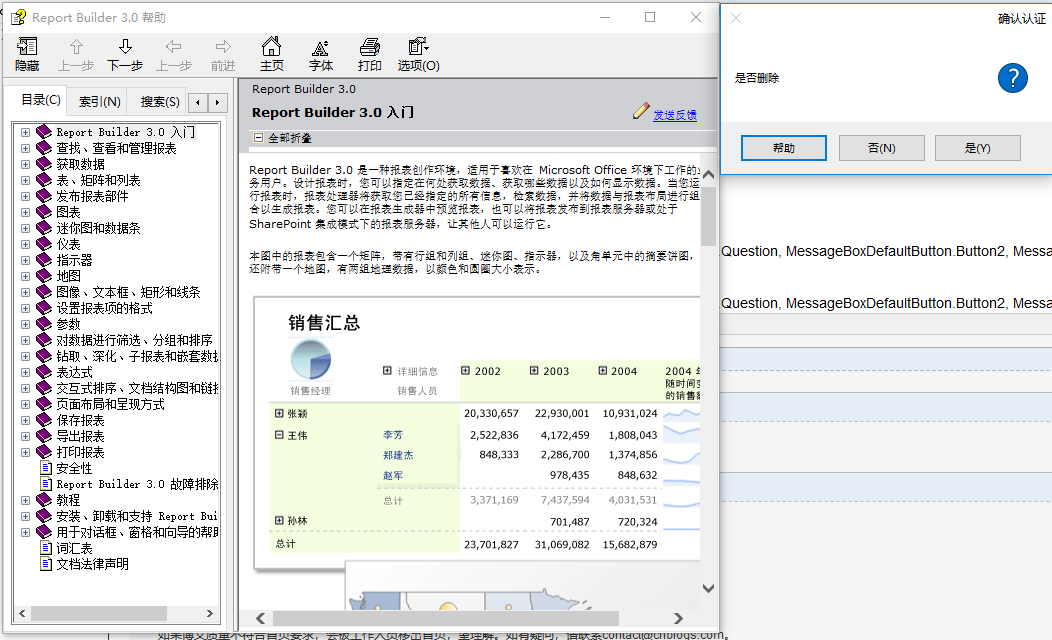This screenshot has height=640, width=1052.
Task: Click the page icon next to 文档法律声明
Action: click(x=46, y=564)
